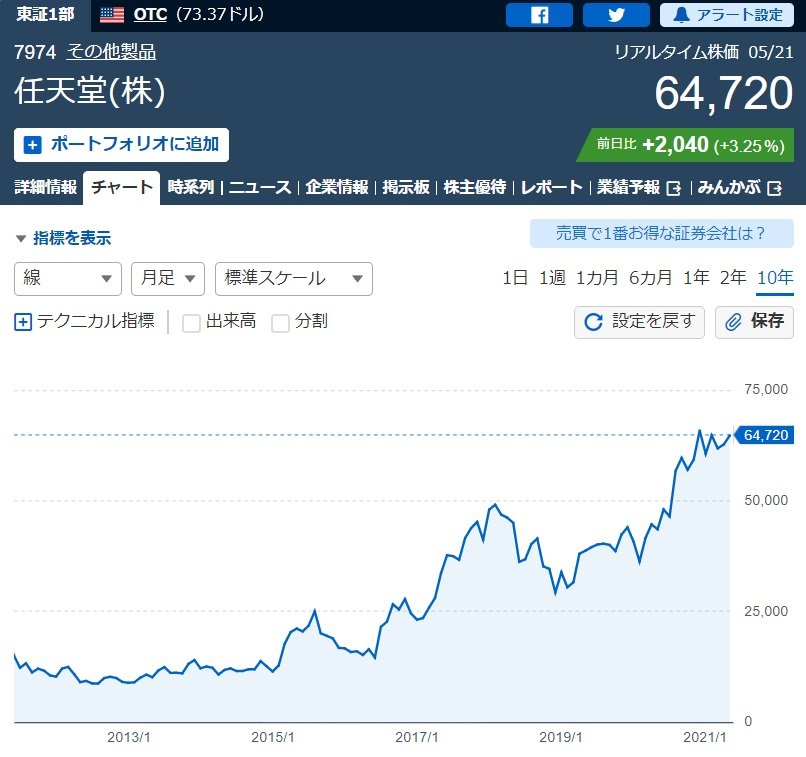Click the その他製品 category link
Viewport: 806px width, 757px height.
click(111, 53)
